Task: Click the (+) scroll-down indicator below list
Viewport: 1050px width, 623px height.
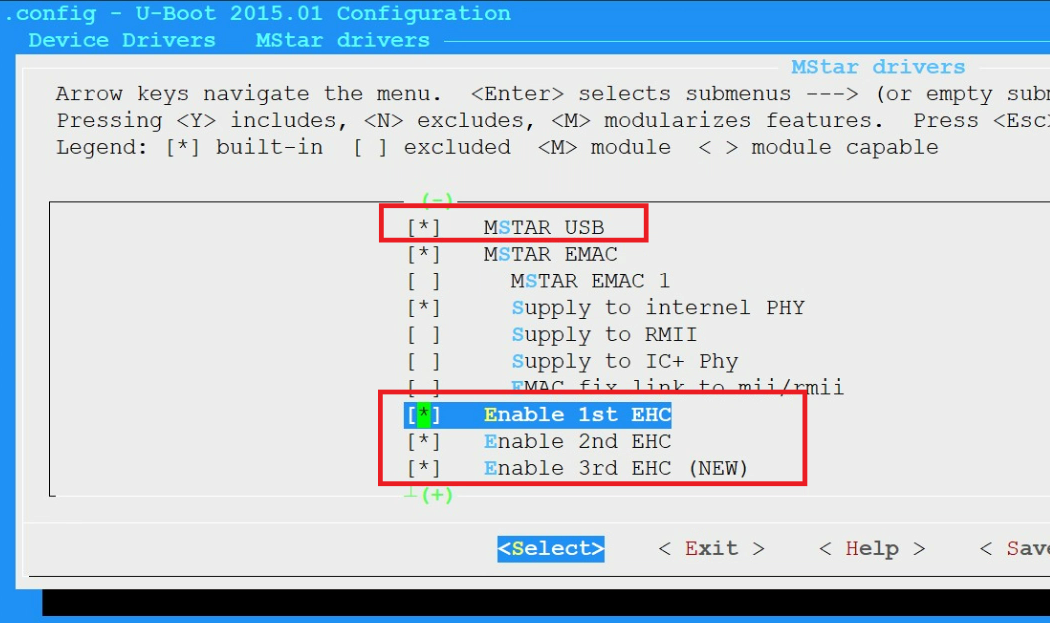Action: (x=437, y=495)
